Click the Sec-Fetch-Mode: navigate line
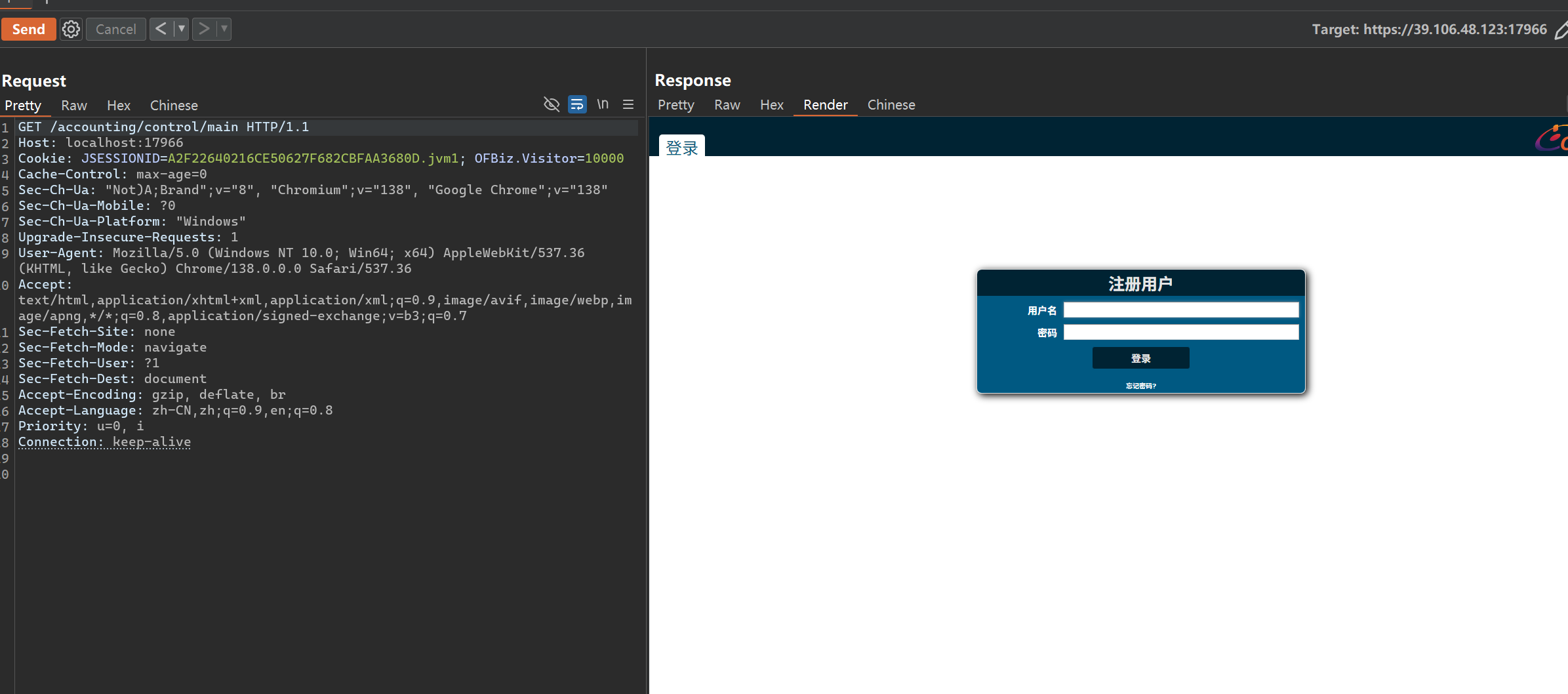This screenshot has height=694, width=1568. click(x=112, y=347)
